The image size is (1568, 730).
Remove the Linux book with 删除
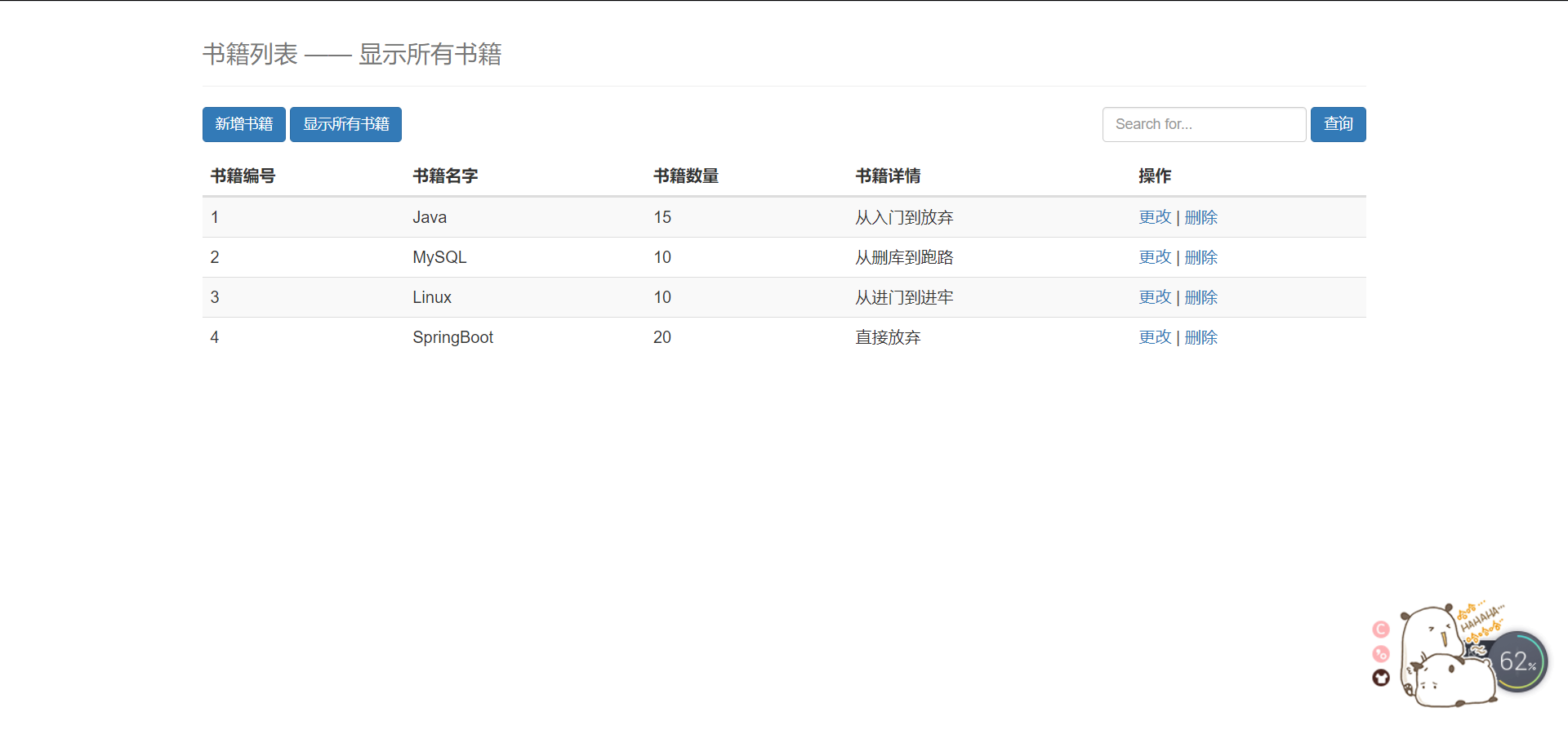(1200, 297)
